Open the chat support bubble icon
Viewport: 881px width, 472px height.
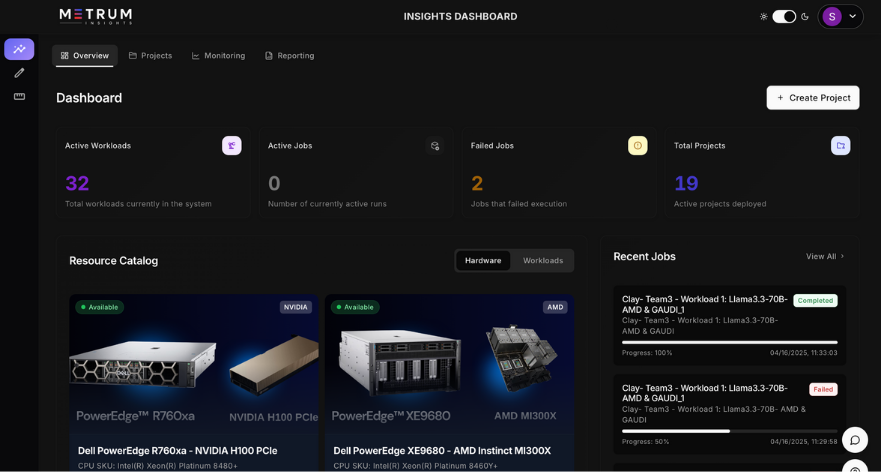(x=855, y=440)
